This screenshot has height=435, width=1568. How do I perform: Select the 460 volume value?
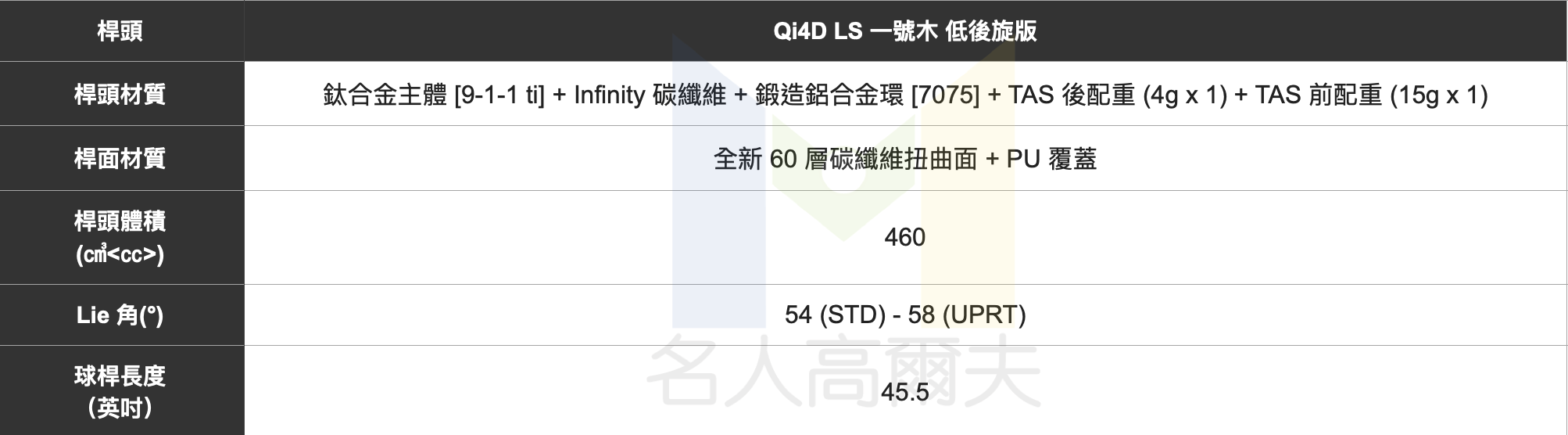tap(904, 237)
